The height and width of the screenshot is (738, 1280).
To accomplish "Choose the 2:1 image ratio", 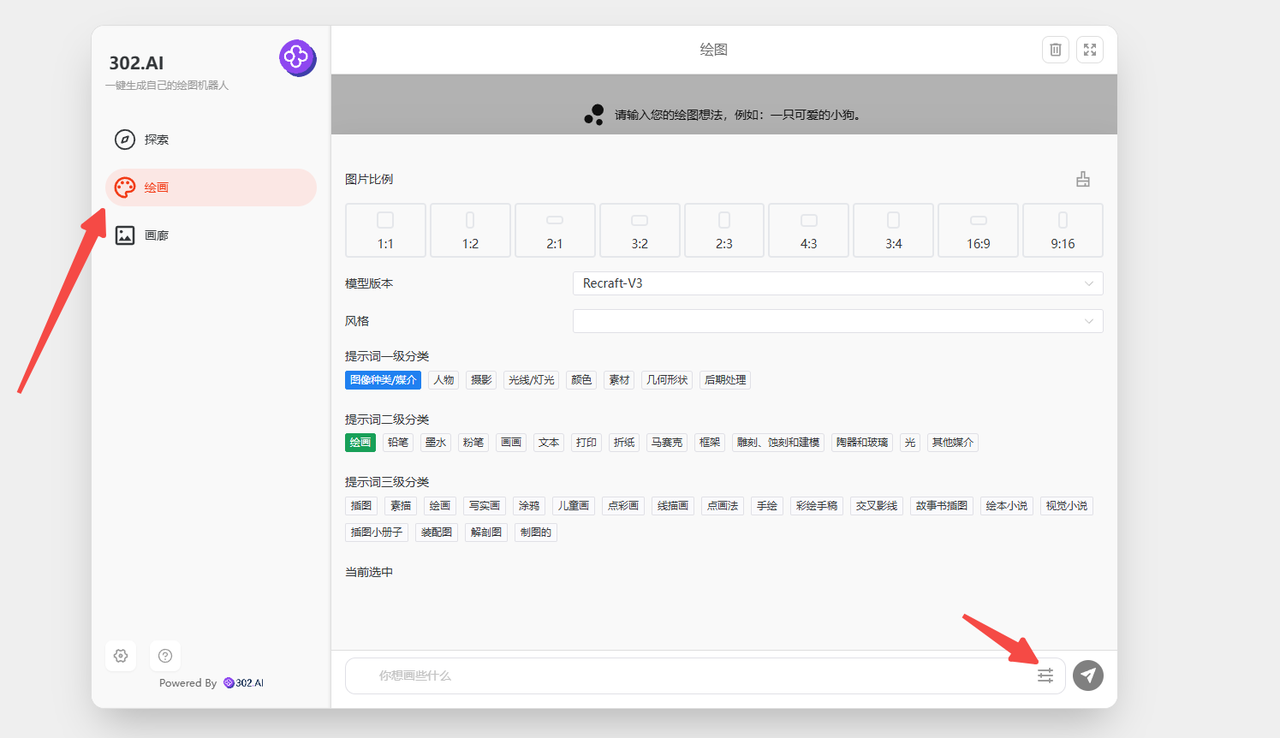I will coord(555,231).
